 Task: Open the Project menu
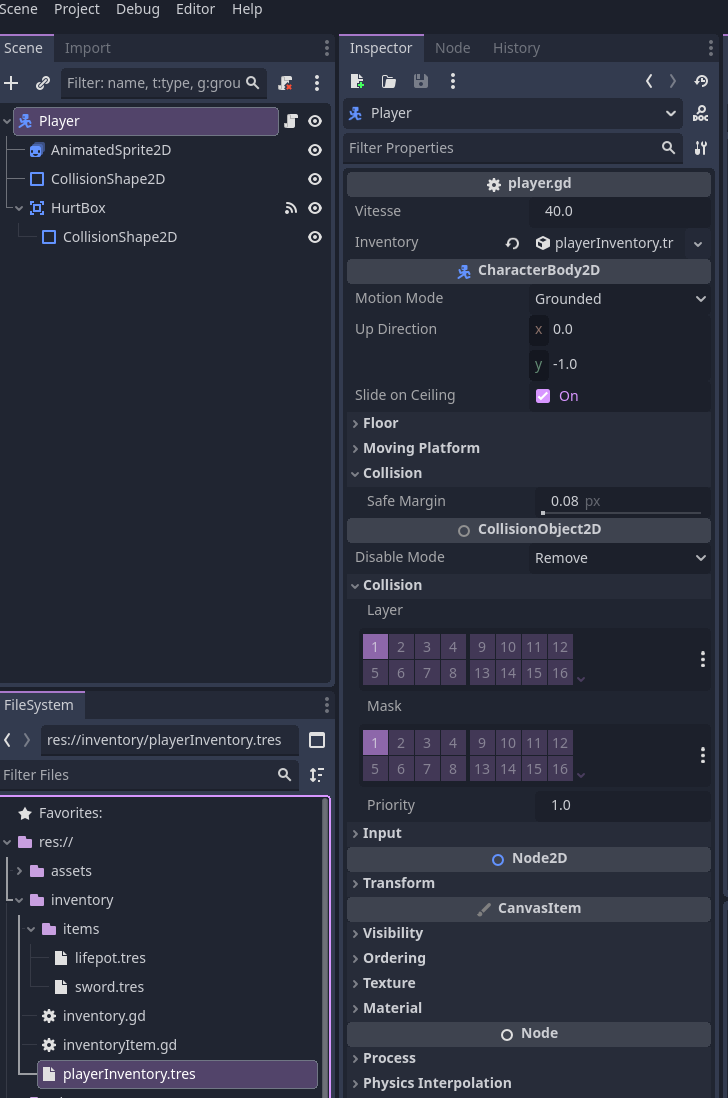click(x=77, y=9)
